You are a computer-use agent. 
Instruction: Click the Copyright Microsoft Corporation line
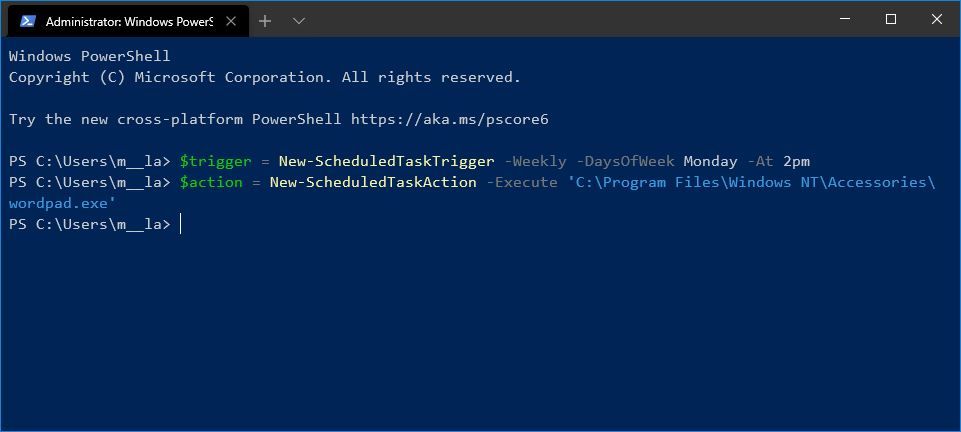[x=264, y=77]
